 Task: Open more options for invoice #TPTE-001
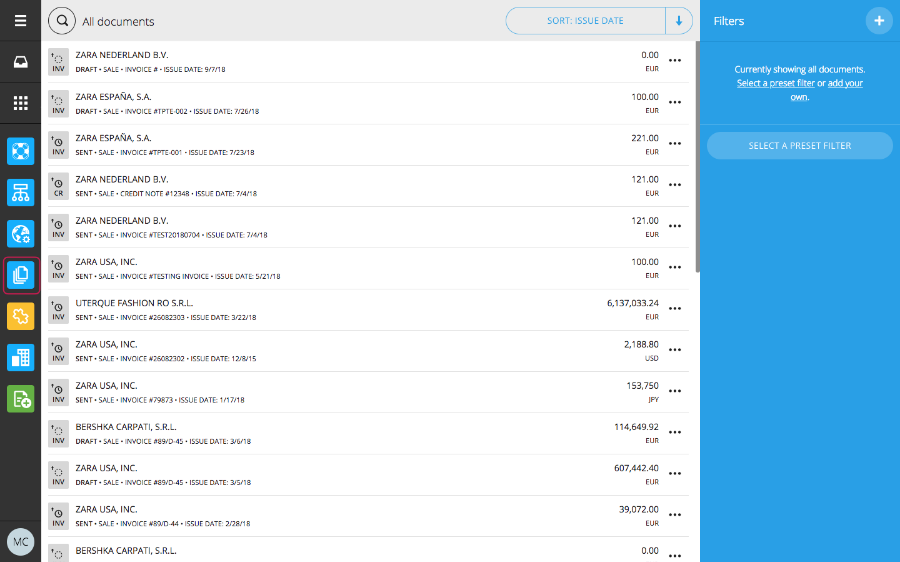[x=675, y=144]
